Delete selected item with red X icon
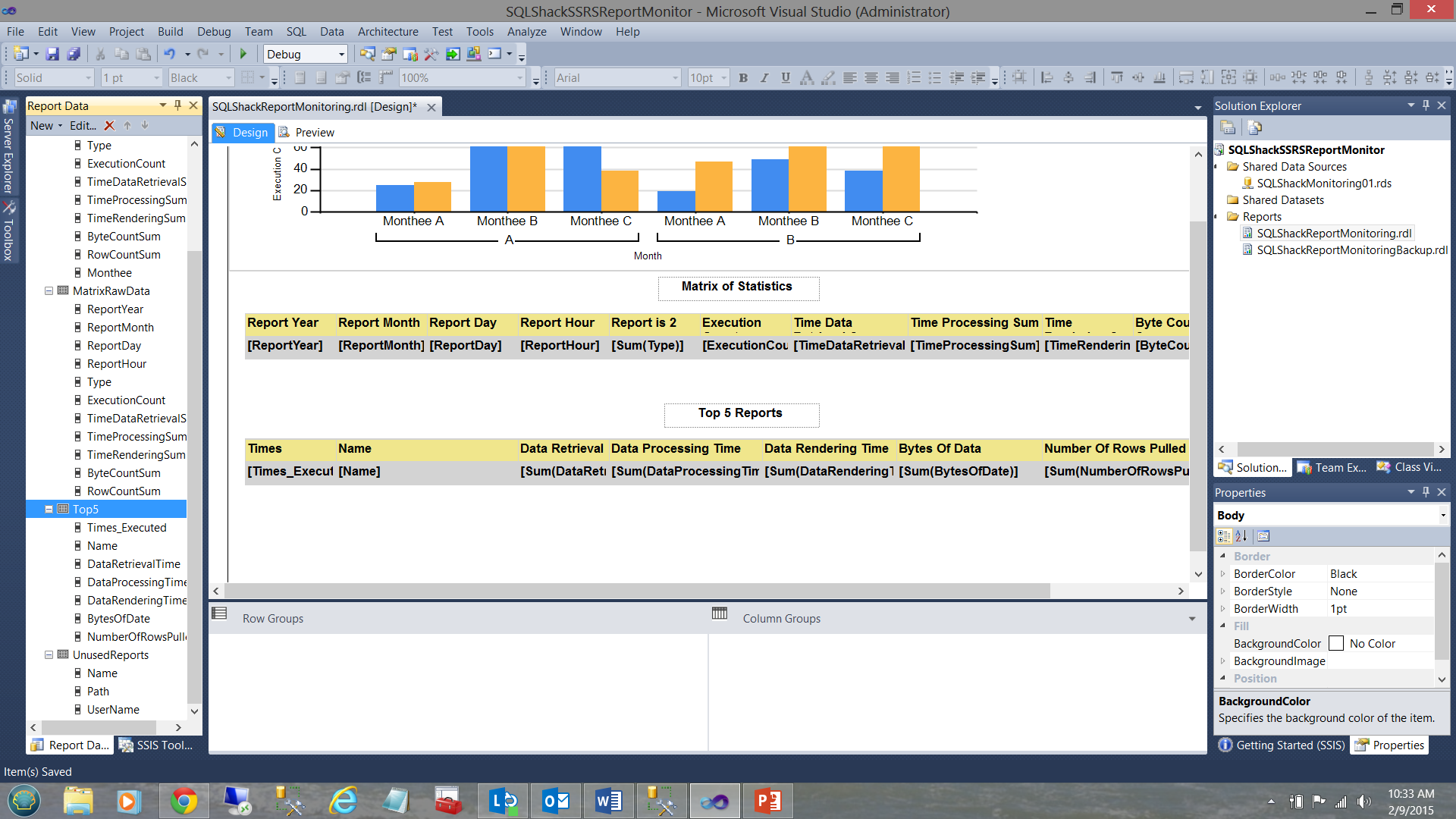Screen dimensions: 1456x819 coord(109,126)
